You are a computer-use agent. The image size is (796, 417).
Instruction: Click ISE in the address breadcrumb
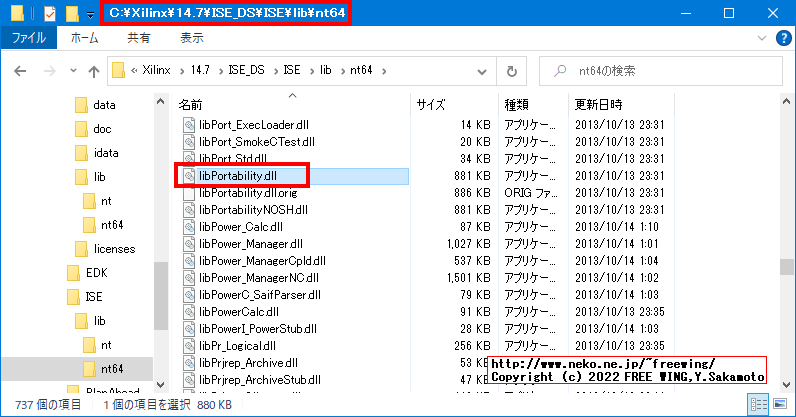click(291, 70)
